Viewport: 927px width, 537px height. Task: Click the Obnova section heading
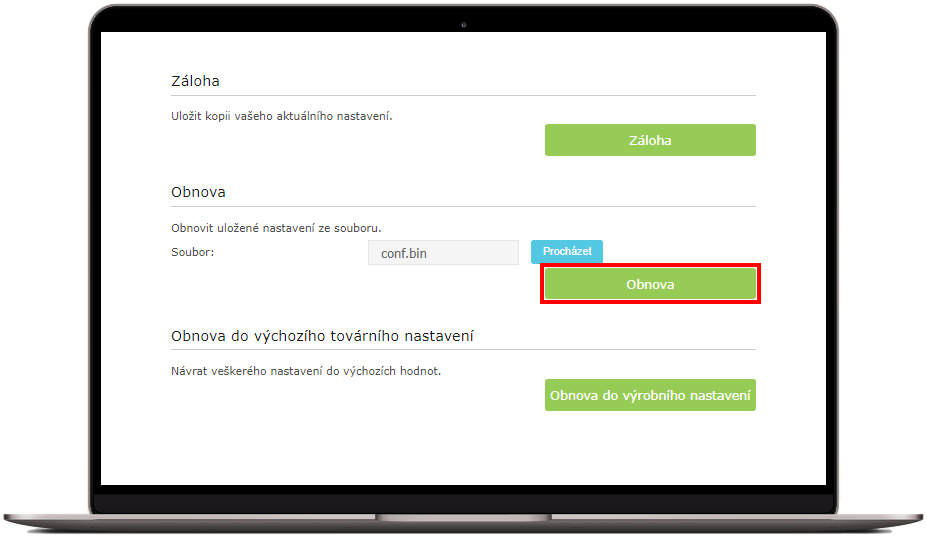[x=198, y=192]
